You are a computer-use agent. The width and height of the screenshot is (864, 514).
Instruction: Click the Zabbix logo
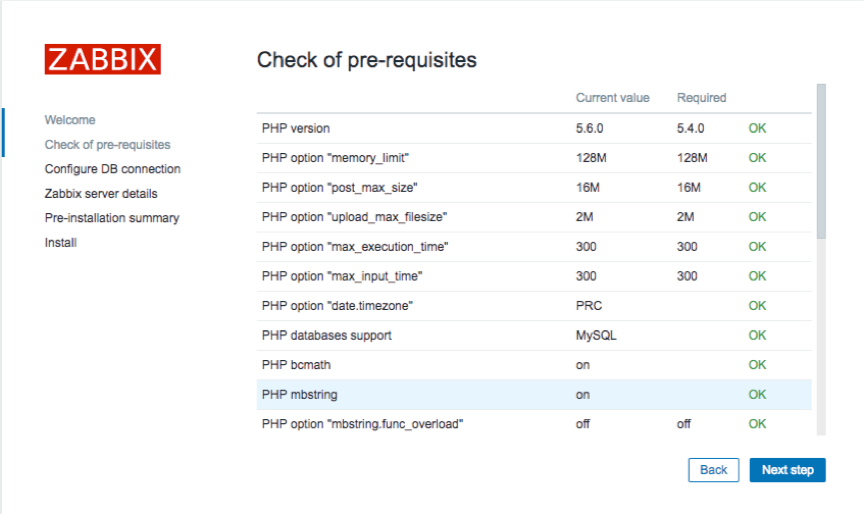(102, 59)
